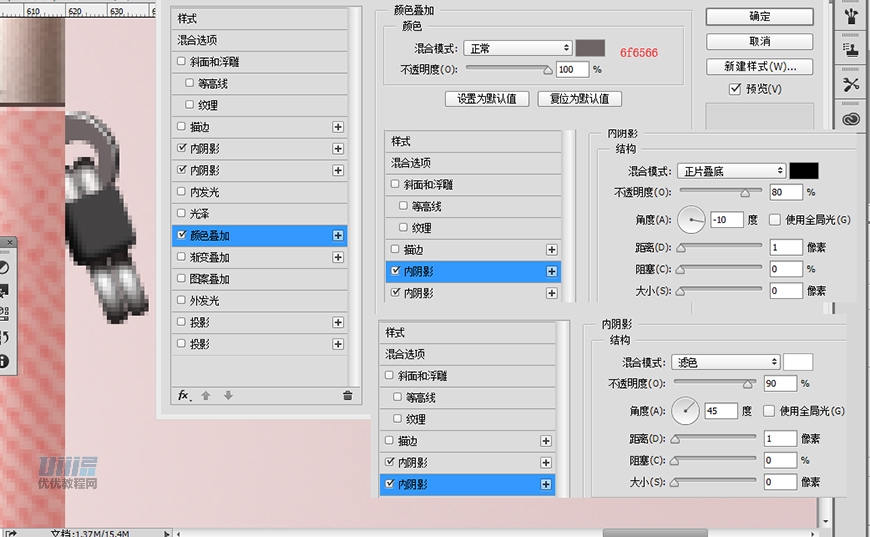
Task: Delete effect with the trash can icon
Action: click(x=348, y=396)
